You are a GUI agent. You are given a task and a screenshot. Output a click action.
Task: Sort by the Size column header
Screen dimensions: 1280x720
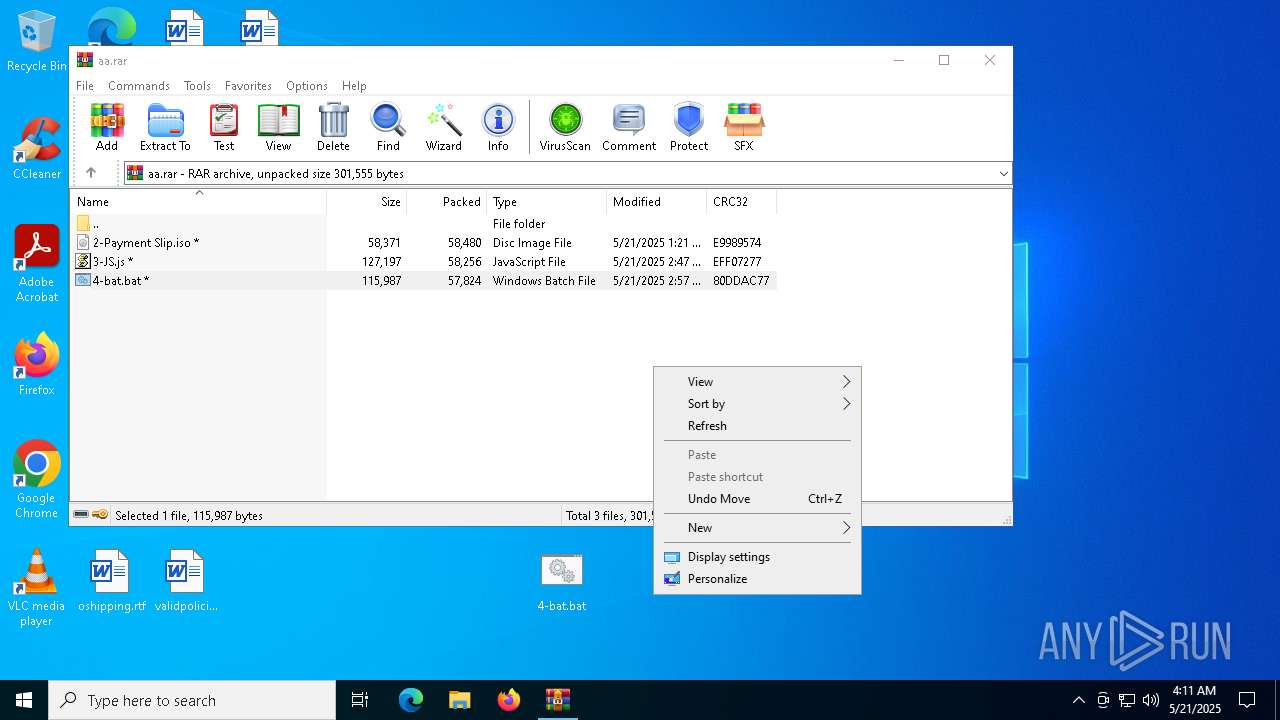pyautogui.click(x=367, y=202)
